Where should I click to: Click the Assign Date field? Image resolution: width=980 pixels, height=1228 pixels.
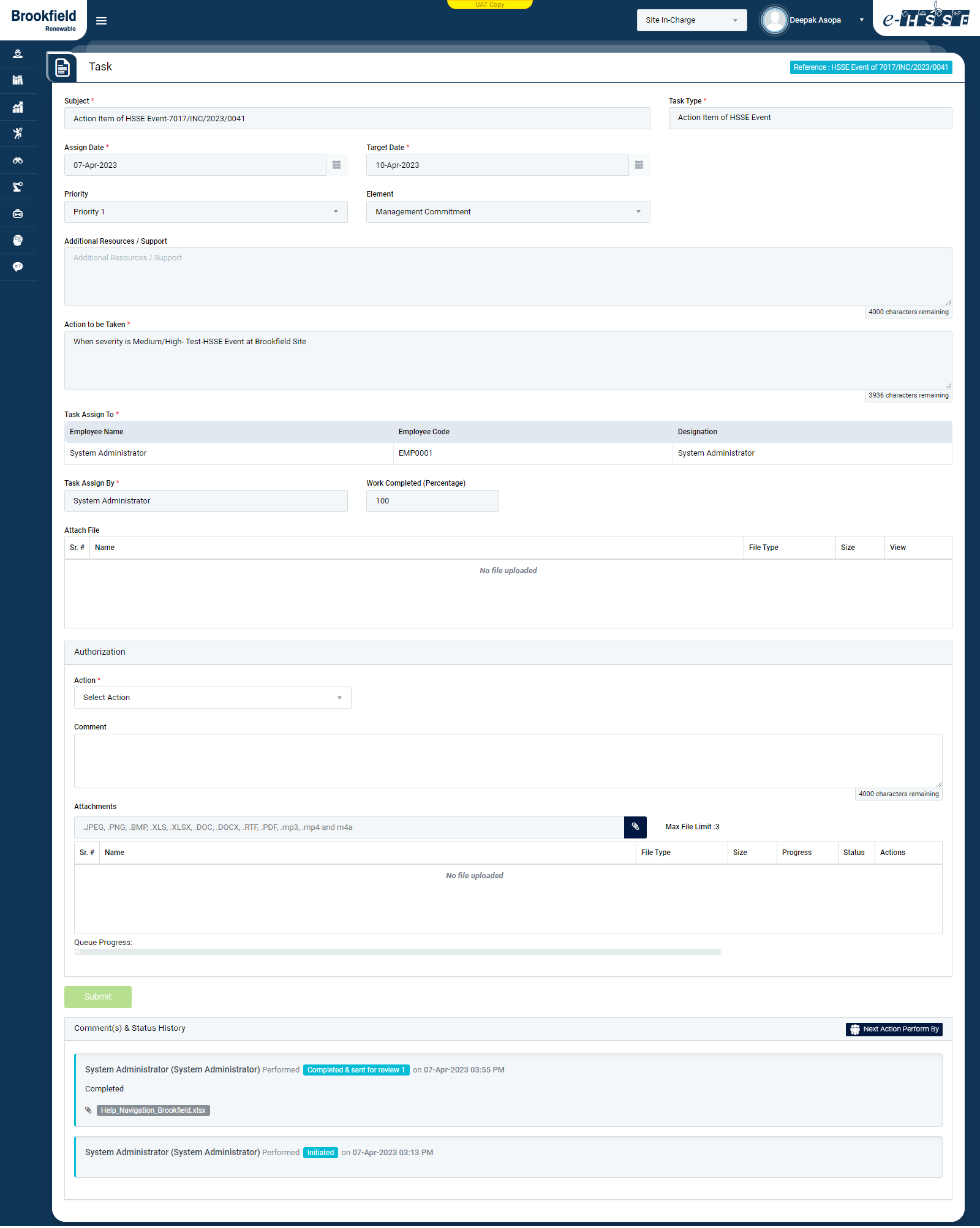click(x=195, y=165)
